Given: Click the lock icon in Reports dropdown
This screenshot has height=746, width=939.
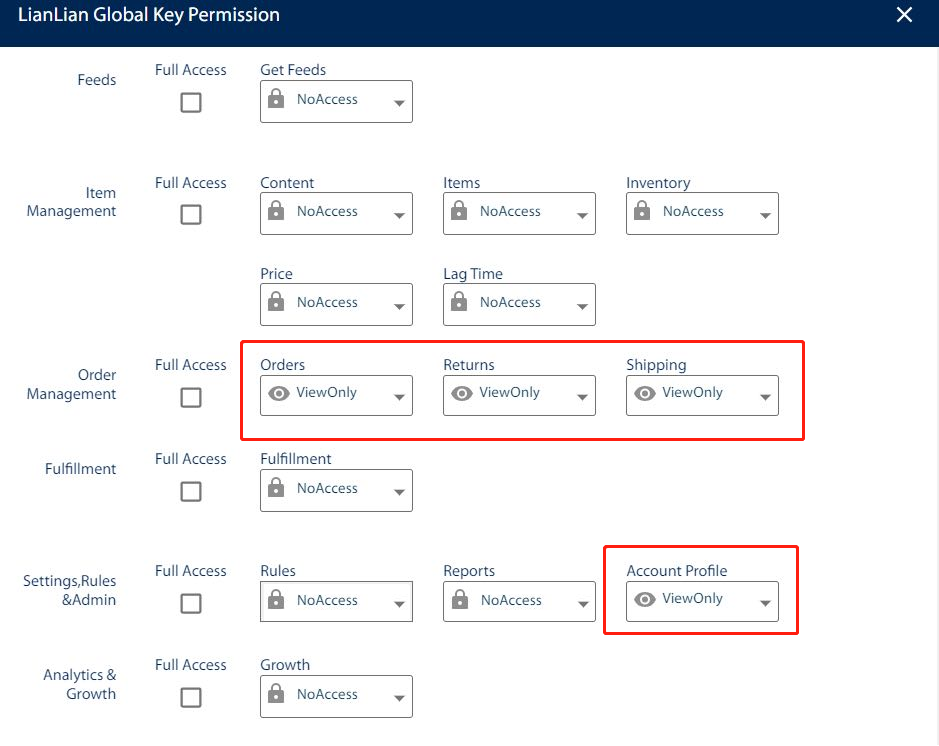Looking at the screenshot, I should pyautogui.click(x=461, y=600).
